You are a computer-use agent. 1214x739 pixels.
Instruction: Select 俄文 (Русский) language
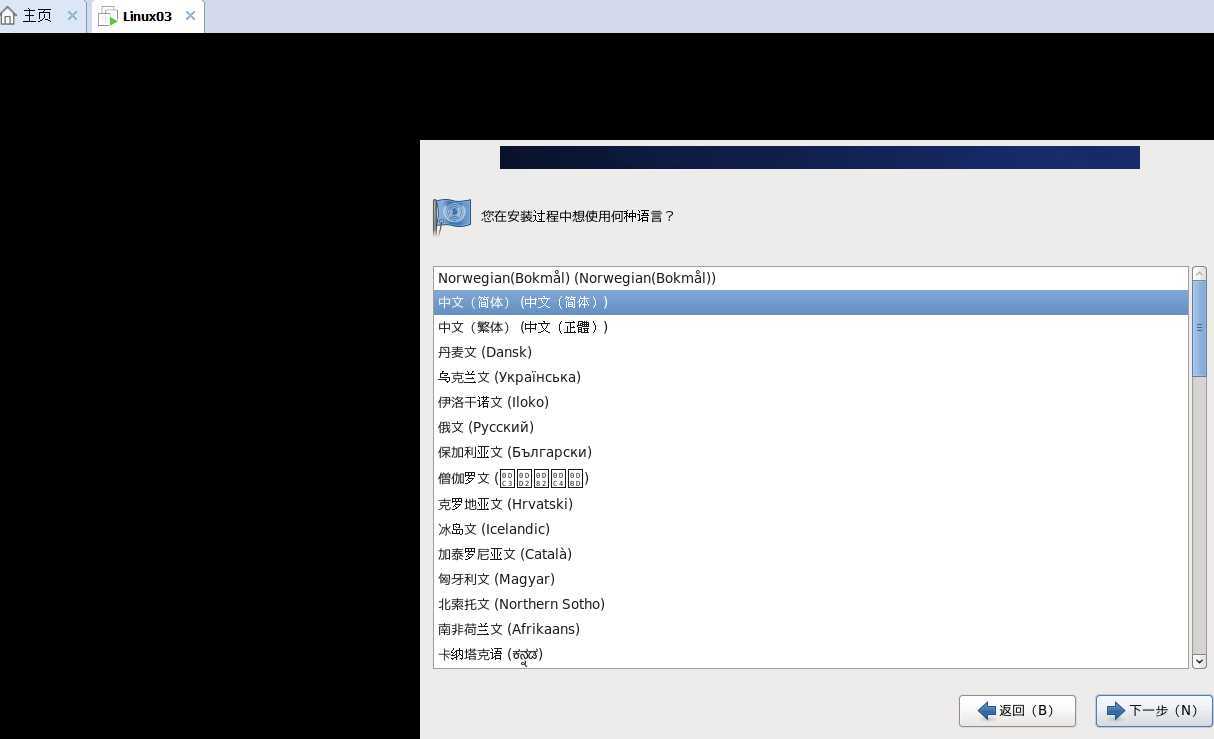(x=811, y=427)
